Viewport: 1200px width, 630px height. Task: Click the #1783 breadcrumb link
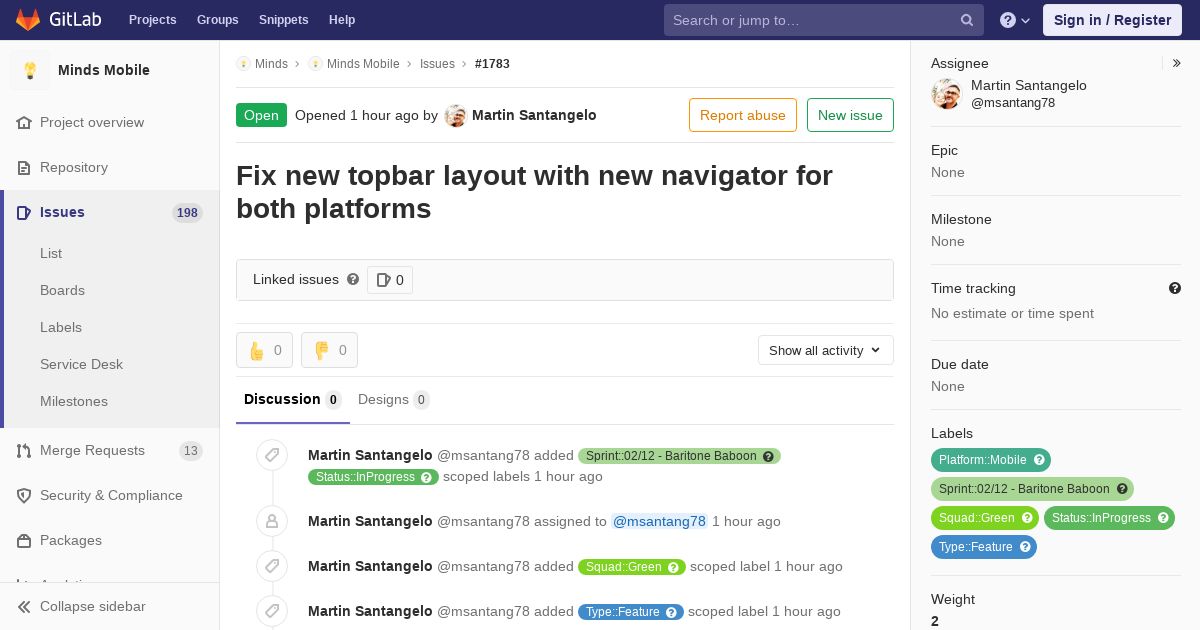[492, 63]
